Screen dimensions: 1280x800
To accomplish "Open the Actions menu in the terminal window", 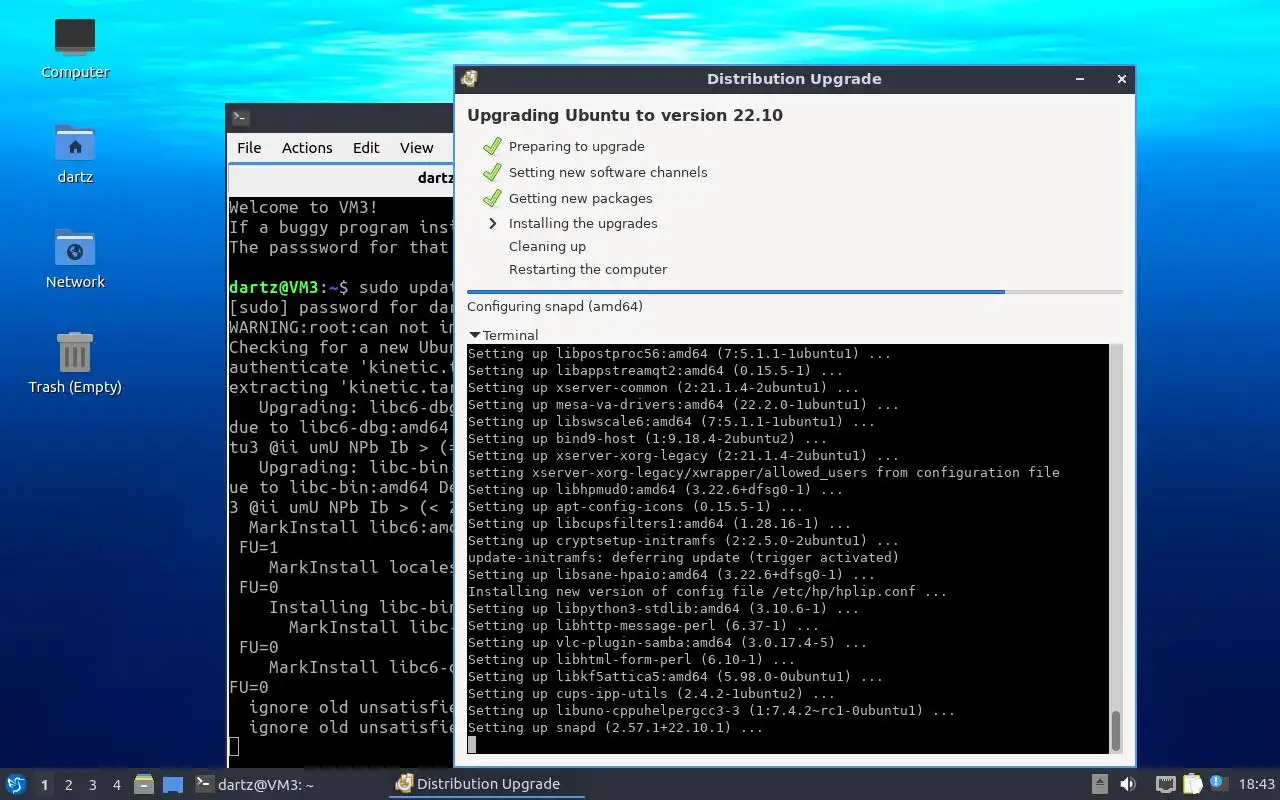I will click(x=307, y=147).
